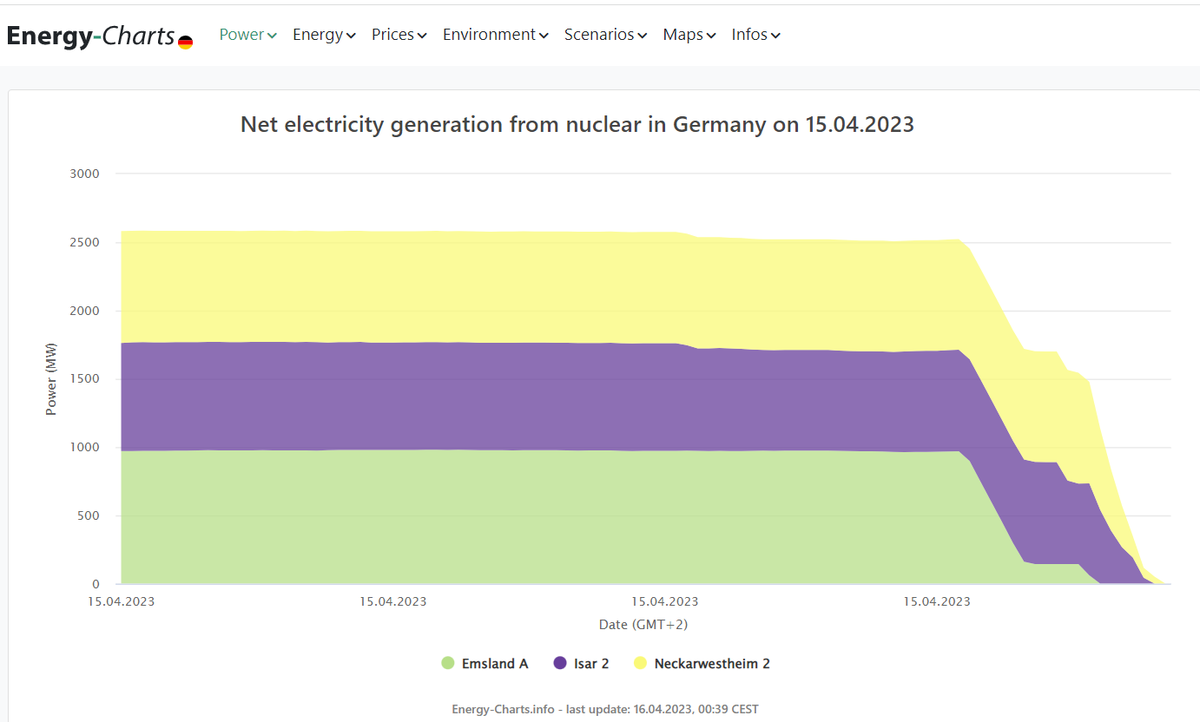Open the Environment menu
The width and height of the screenshot is (1200, 722).
[x=496, y=34]
